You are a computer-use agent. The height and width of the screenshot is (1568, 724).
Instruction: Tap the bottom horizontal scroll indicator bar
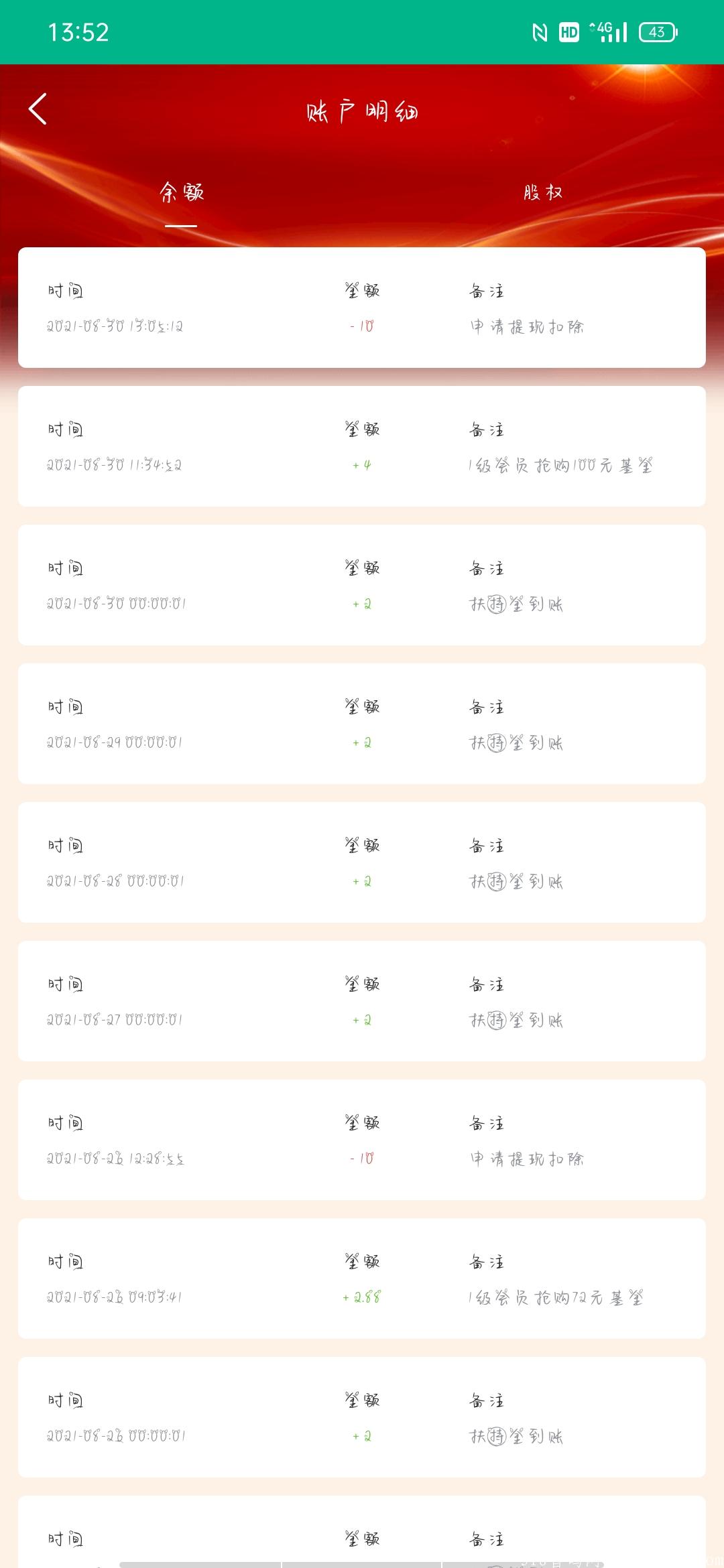coord(362,1565)
